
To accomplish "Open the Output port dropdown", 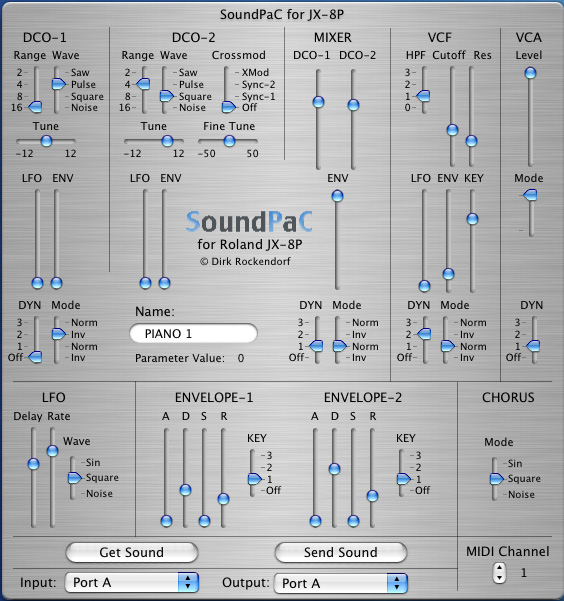I will (340, 583).
